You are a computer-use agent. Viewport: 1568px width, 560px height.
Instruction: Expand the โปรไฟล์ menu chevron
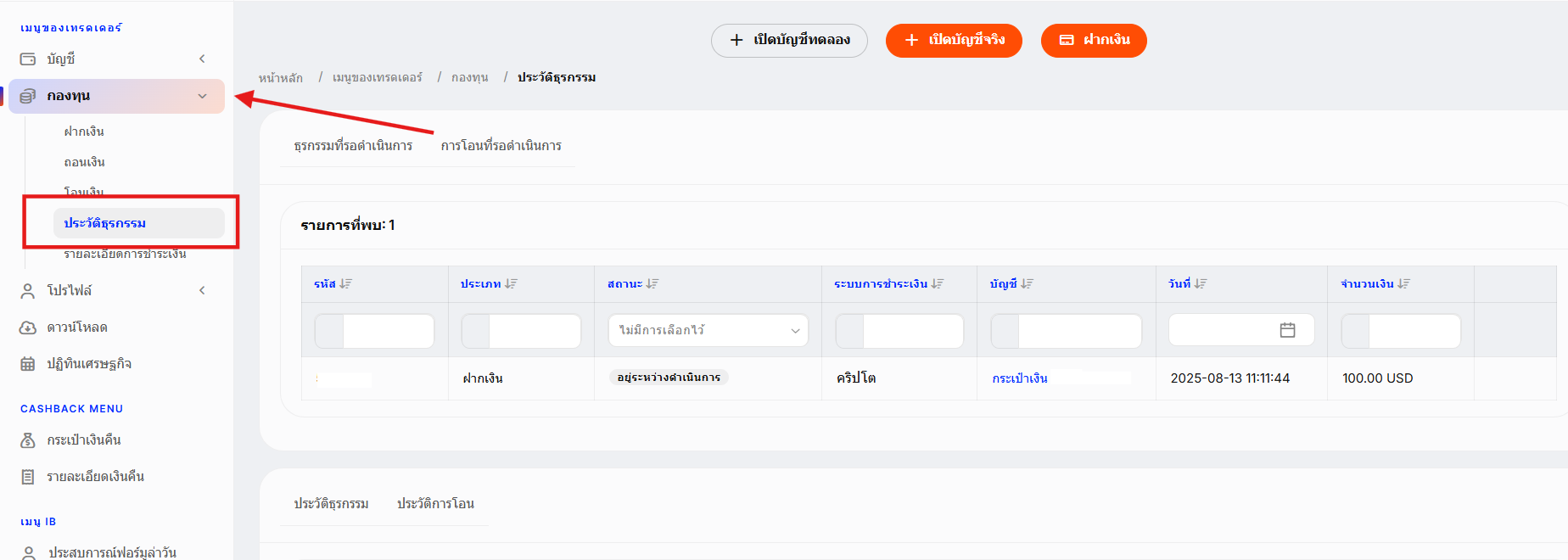tap(202, 291)
